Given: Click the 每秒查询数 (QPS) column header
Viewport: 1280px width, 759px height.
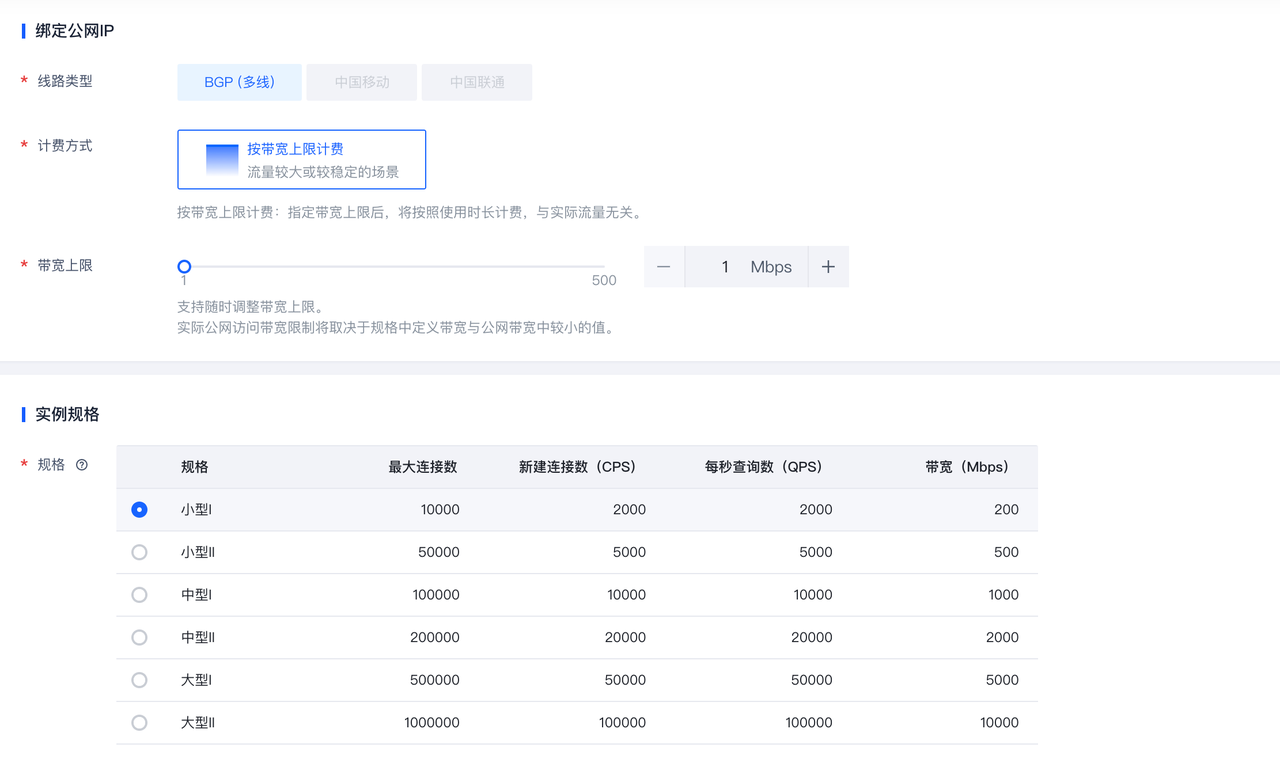Looking at the screenshot, I should point(763,467).
